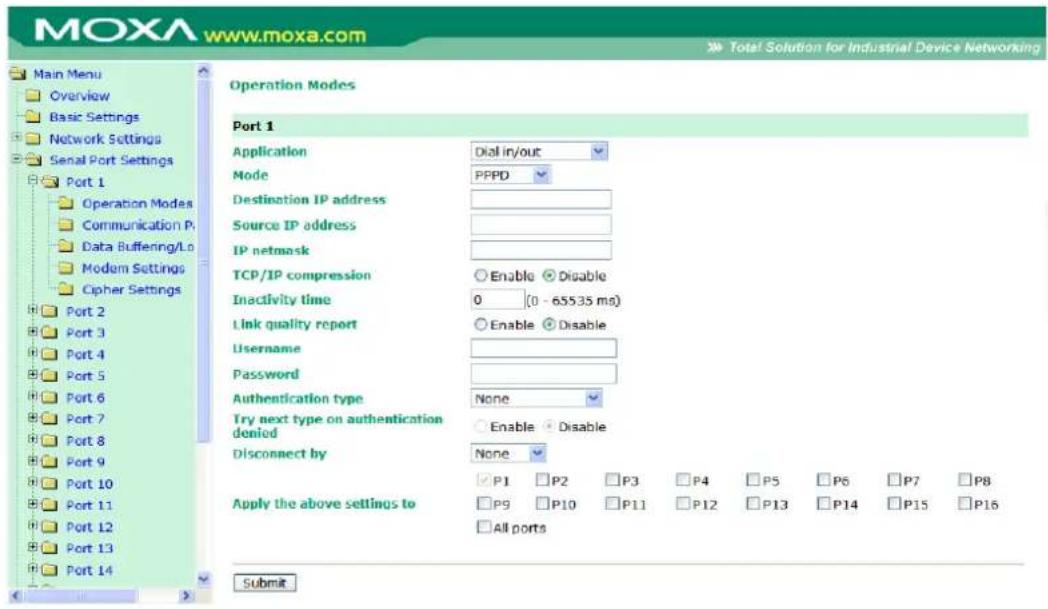Screen dimensions: 1048x609
Task: Open Overview in the main menu
Action: pyautogui.click(x=80, y=96)
